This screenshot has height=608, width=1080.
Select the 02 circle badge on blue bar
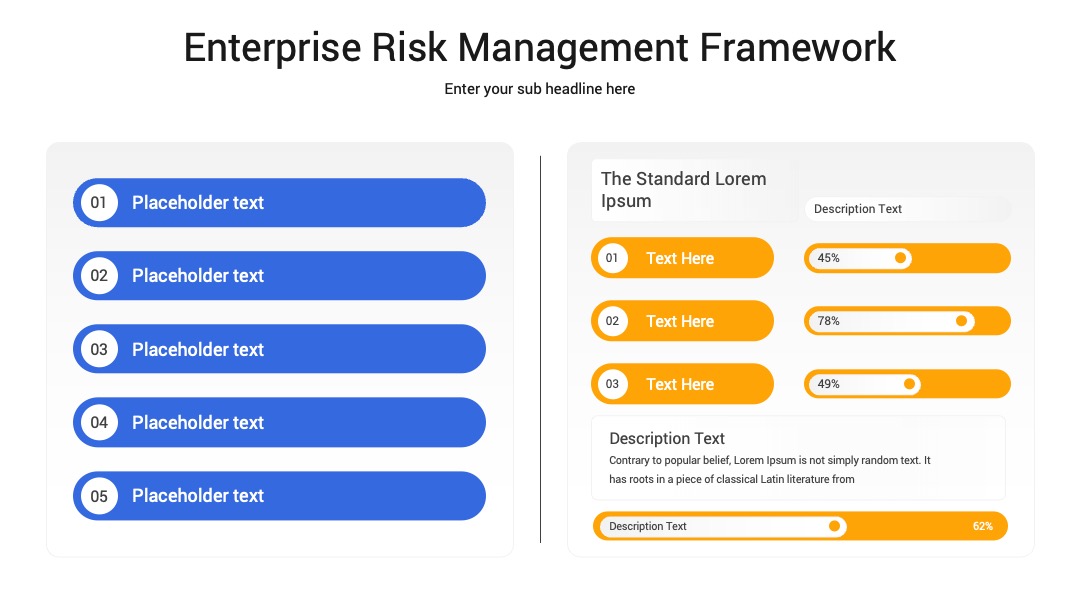pos(99,275)
